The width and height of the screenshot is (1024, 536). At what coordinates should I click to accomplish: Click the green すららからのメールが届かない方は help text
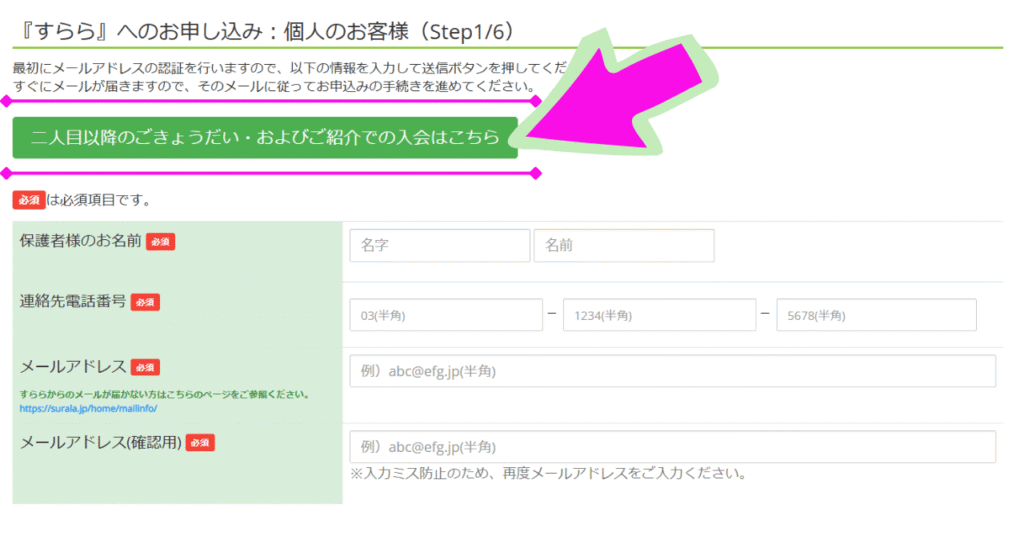[160, 395]
